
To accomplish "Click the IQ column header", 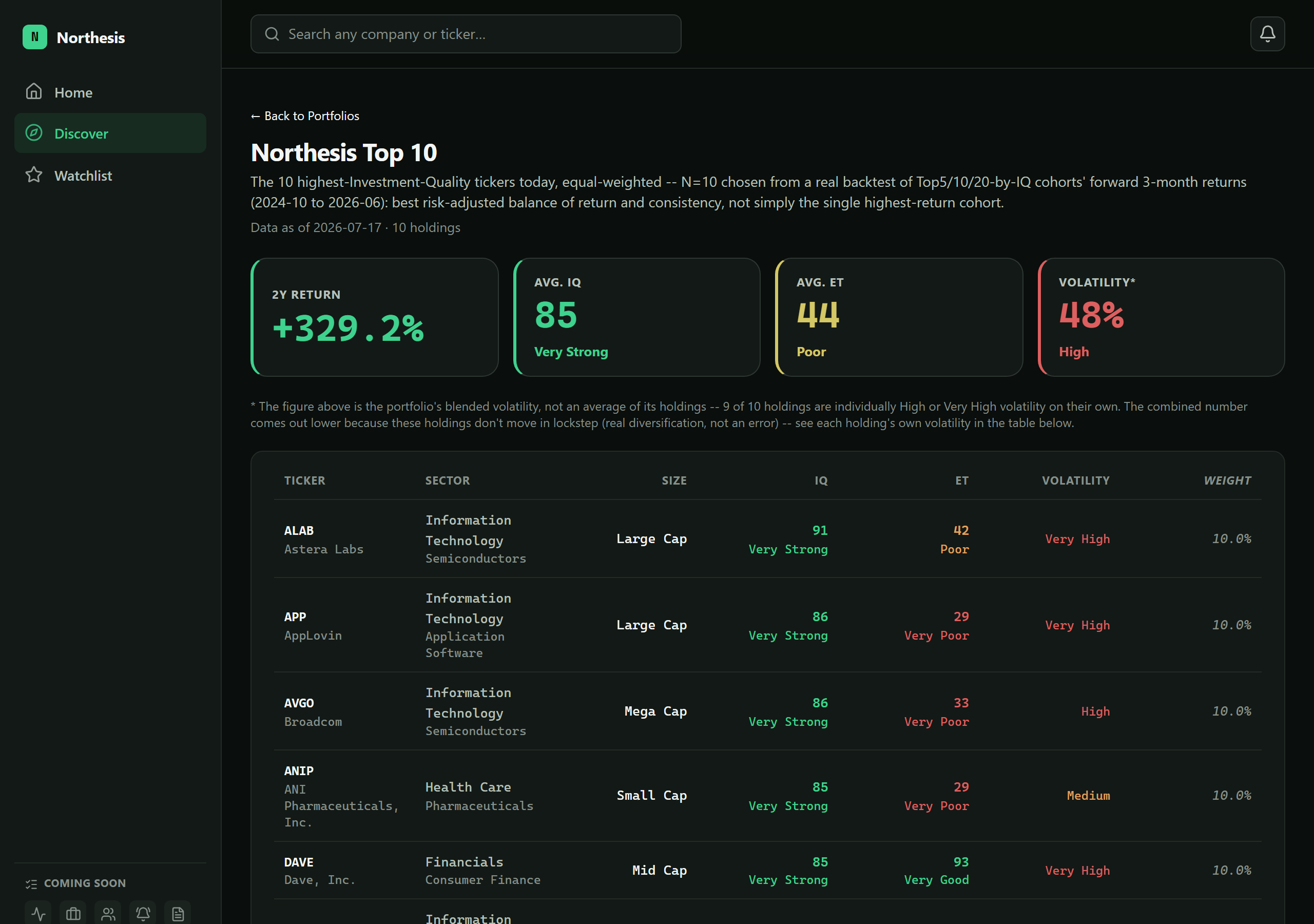I will click(821, 480).
